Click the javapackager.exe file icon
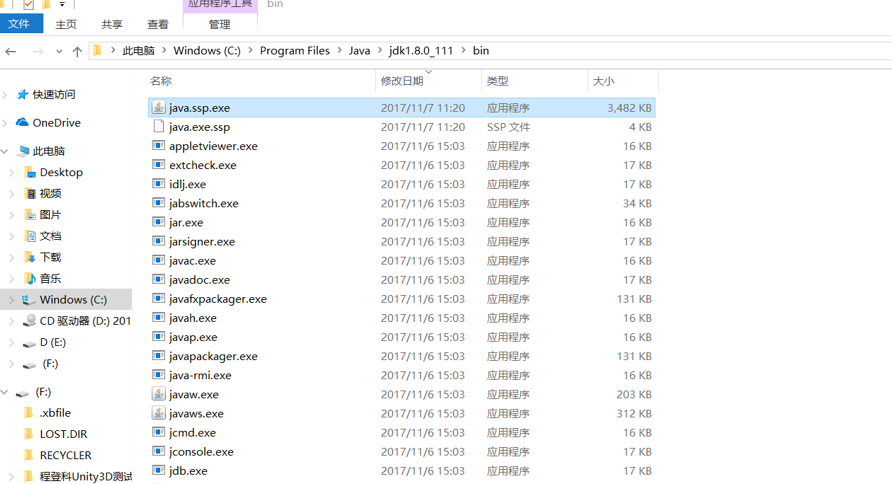The image size is (892, 484). 159,356
